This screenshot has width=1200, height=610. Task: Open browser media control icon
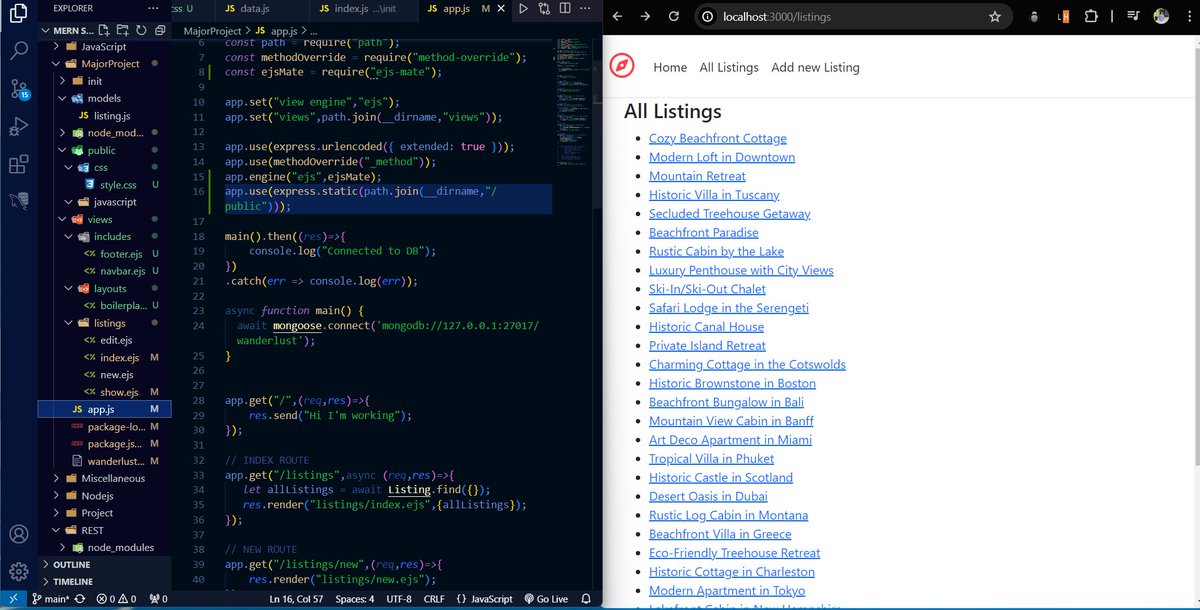1133,16
